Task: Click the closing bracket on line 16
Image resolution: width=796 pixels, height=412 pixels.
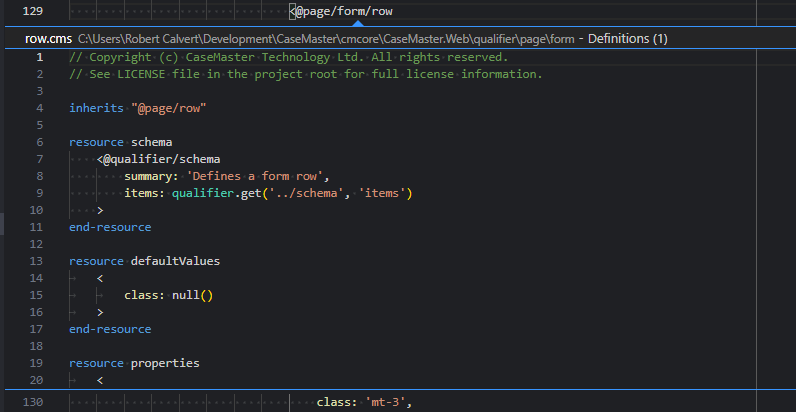Action: 100,312
